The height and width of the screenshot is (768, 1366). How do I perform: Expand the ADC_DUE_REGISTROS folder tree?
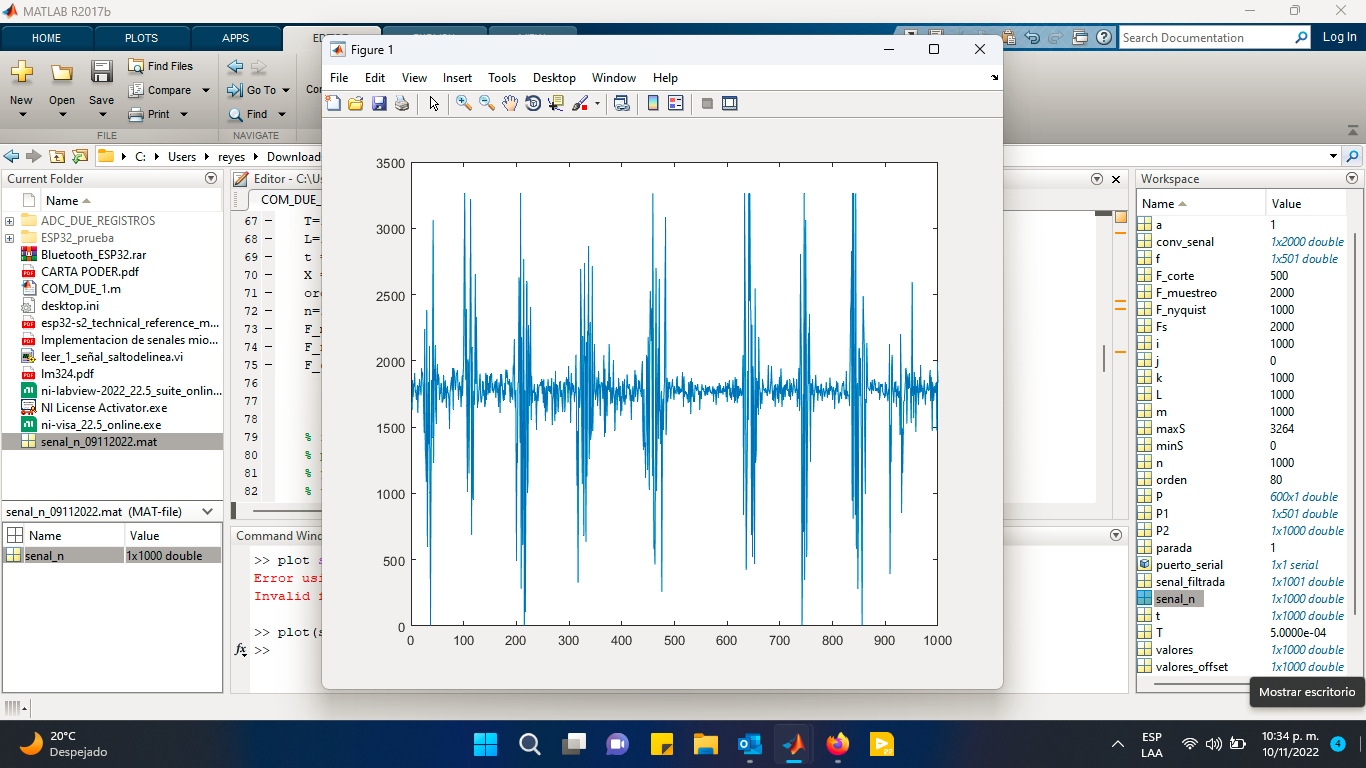tap(9, 221)
